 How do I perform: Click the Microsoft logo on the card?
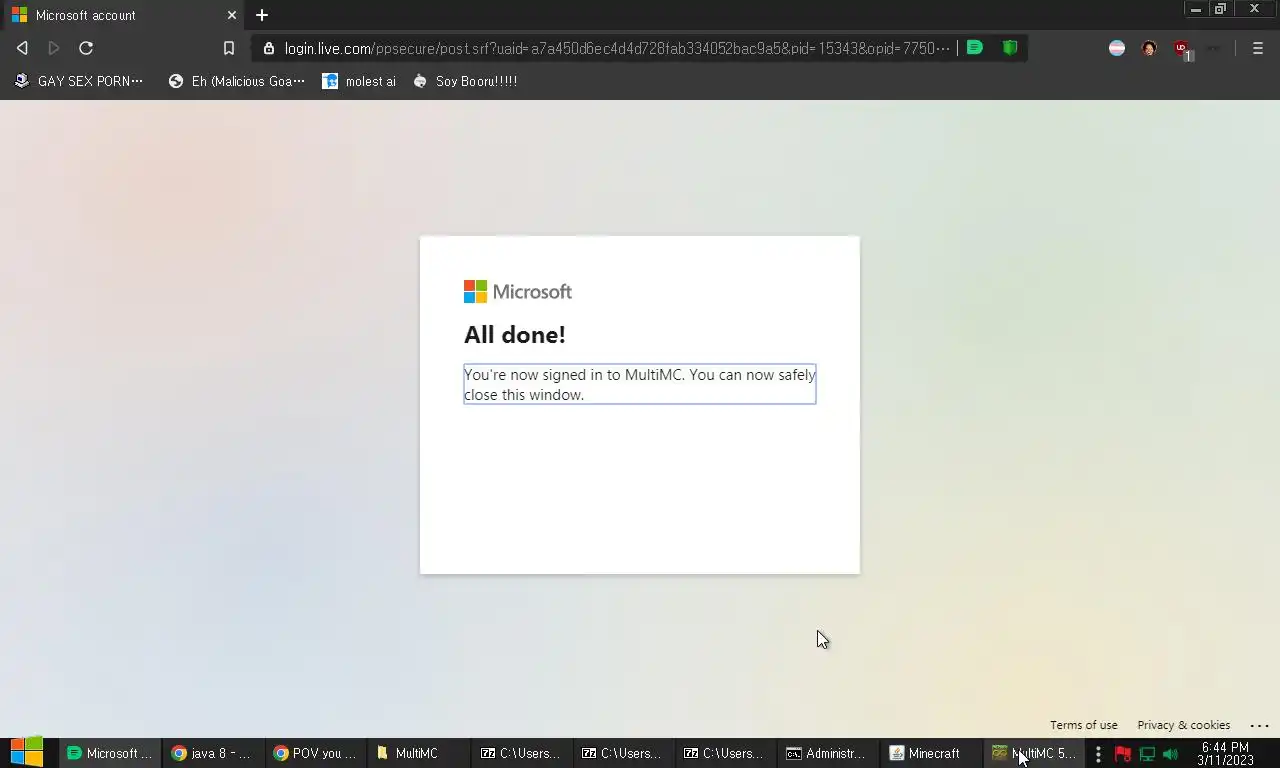(x=518, y=291)
